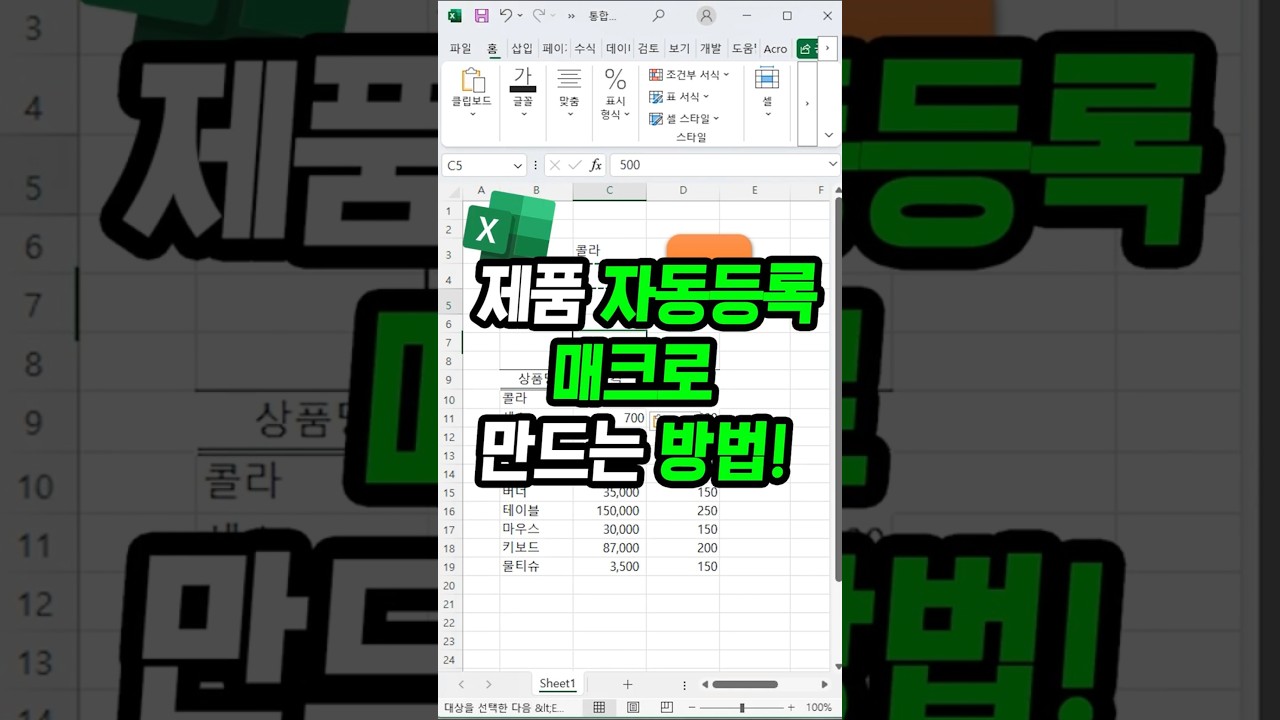Click the vertical scrollbar thumb
Screen dimensions: 1280x720
[x=837, y=390]
